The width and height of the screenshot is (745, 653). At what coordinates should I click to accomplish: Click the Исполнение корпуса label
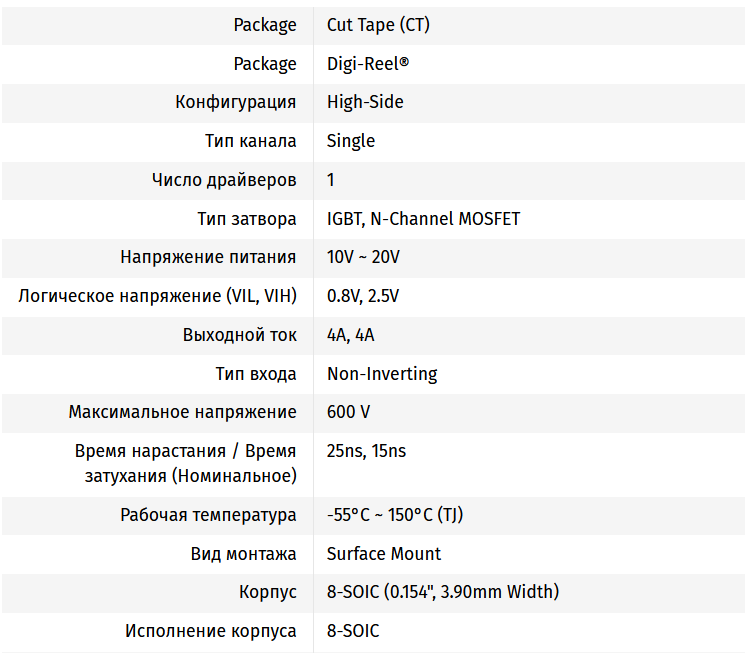(211, 631)
